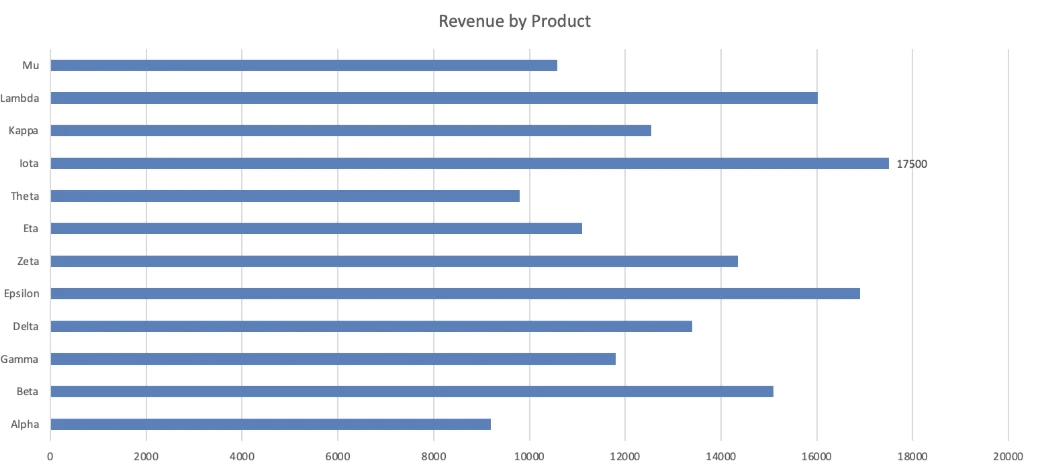This screenshot has height=470, width=1038.
Task: Select the 18000 axis tick label
Action: 912,455
